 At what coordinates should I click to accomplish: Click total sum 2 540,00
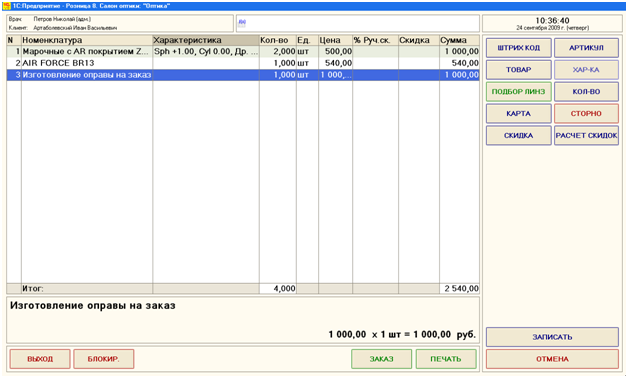pos(459,289)
